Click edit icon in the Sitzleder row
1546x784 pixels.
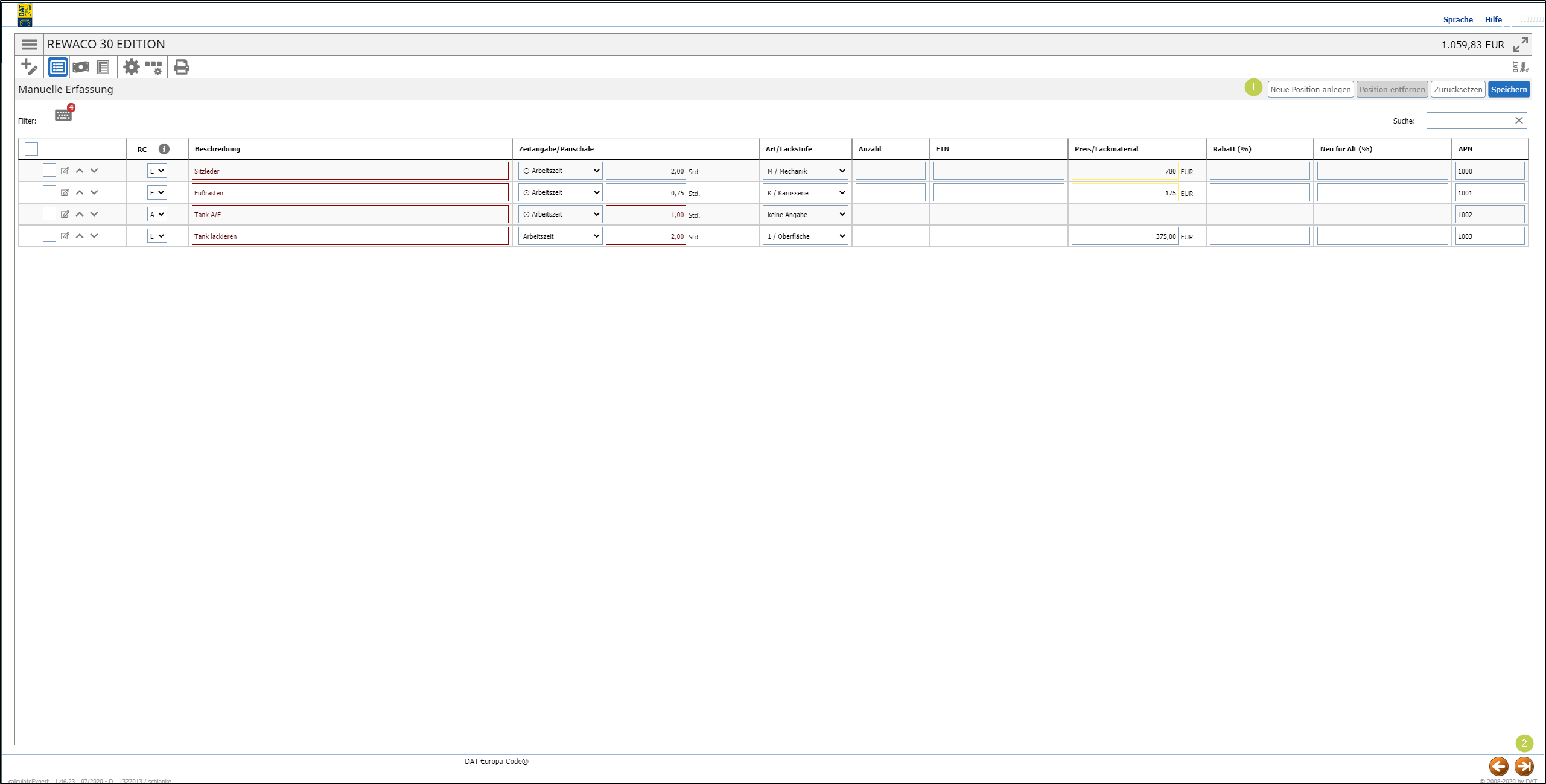click(x=65, y=171)
